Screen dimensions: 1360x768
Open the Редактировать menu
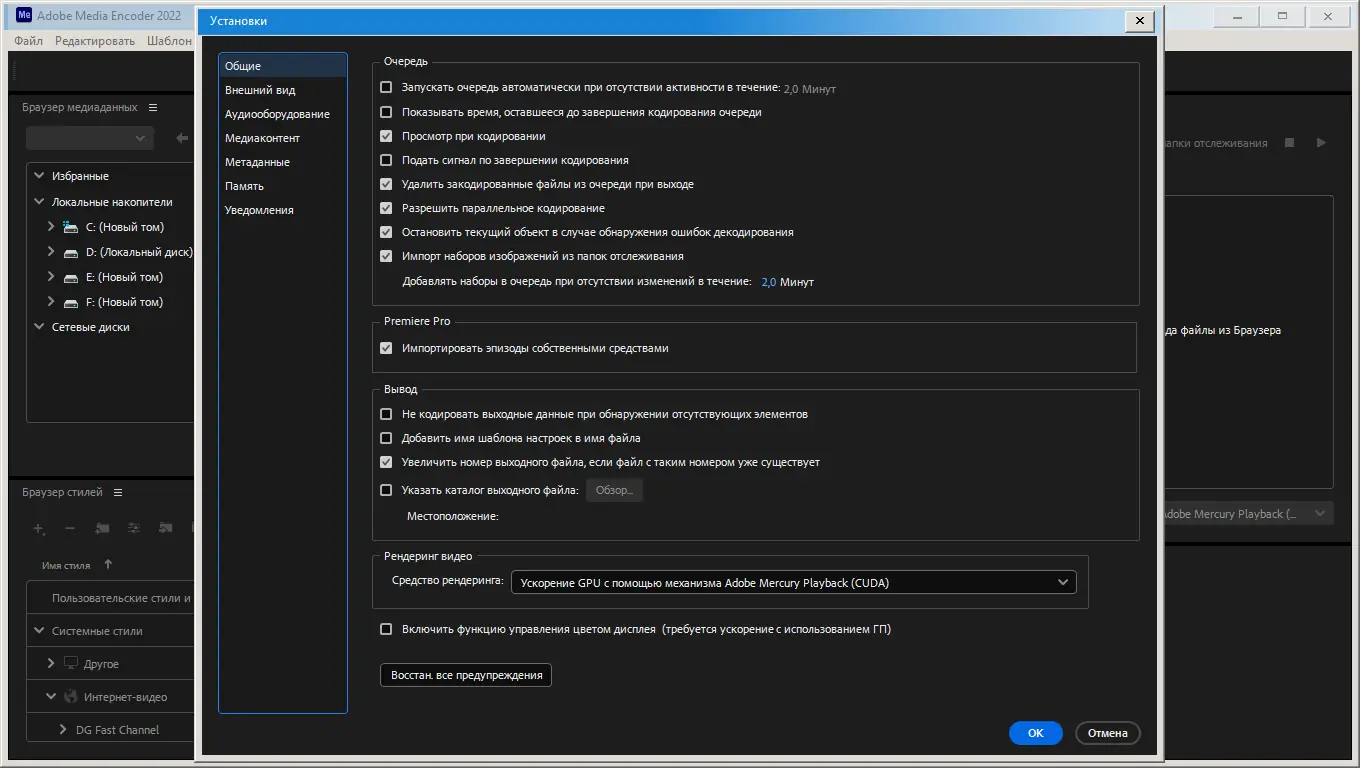point(95,41)
